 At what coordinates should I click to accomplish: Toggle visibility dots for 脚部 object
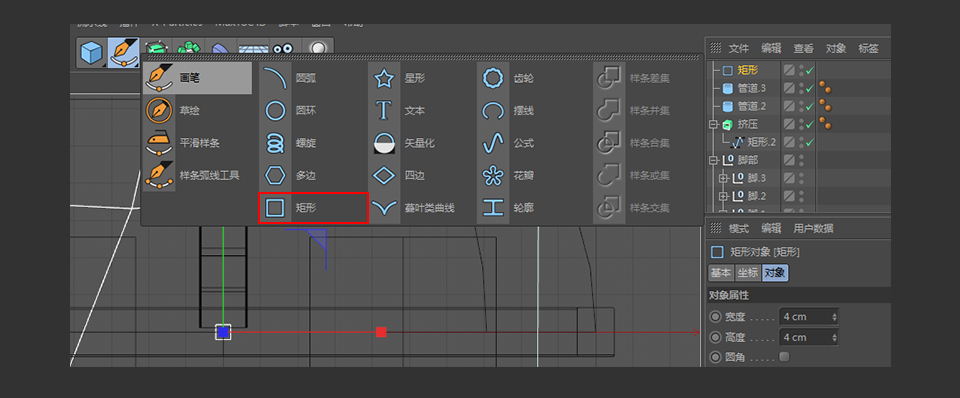[x=801, y=160]
